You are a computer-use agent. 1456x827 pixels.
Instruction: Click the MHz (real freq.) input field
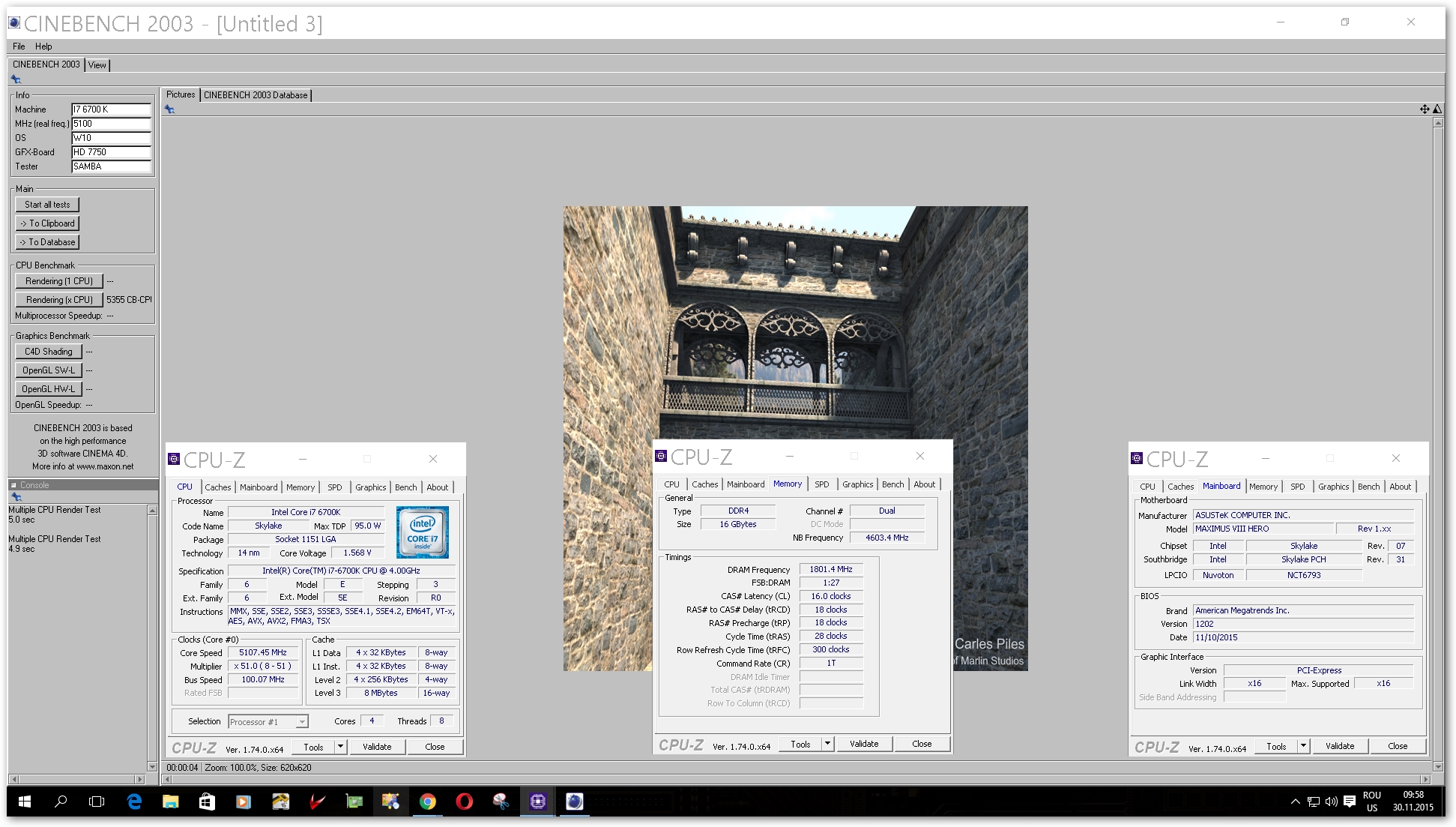tap(111, 124)
